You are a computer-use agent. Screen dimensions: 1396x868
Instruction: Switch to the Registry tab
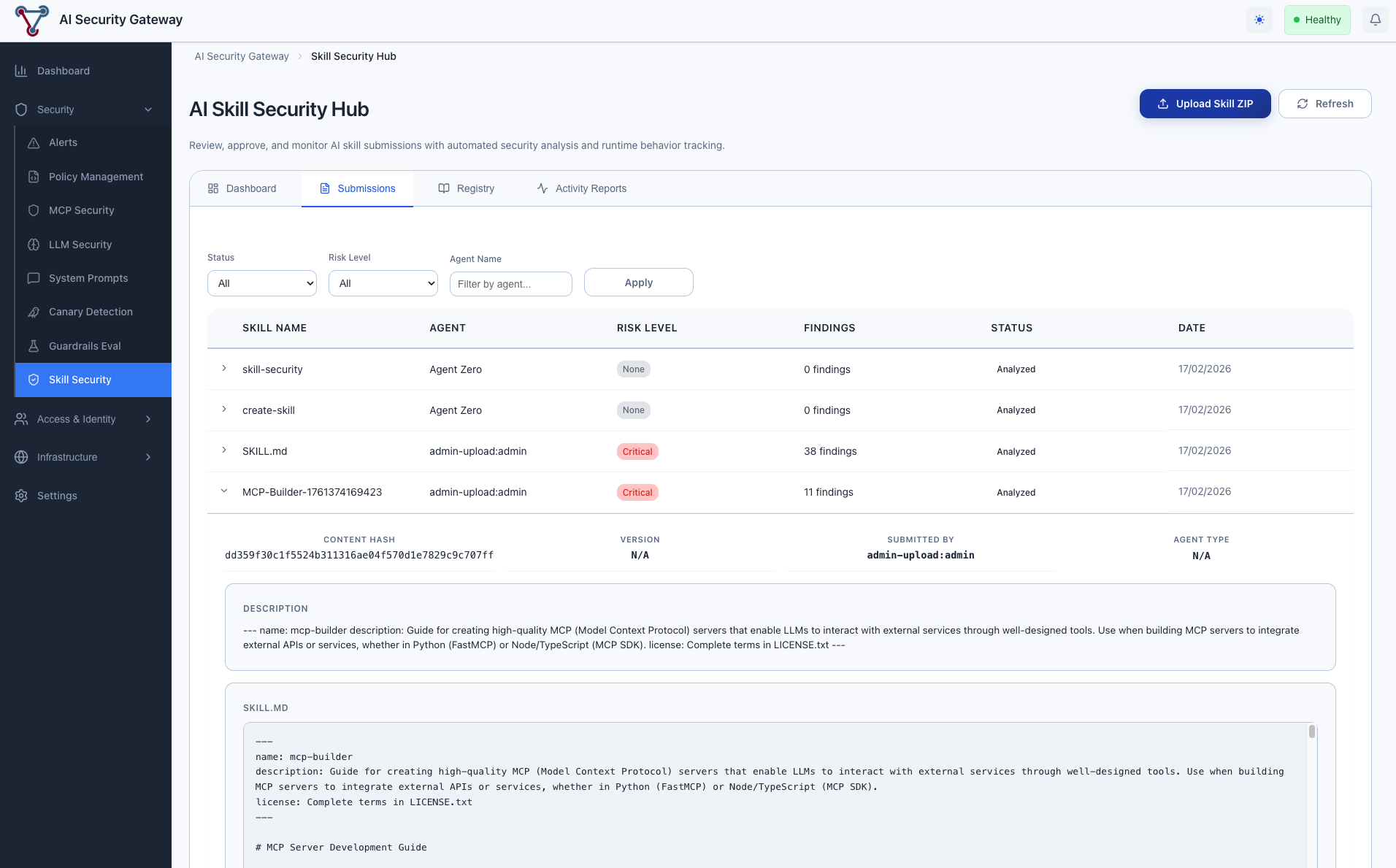pos(467,188)
